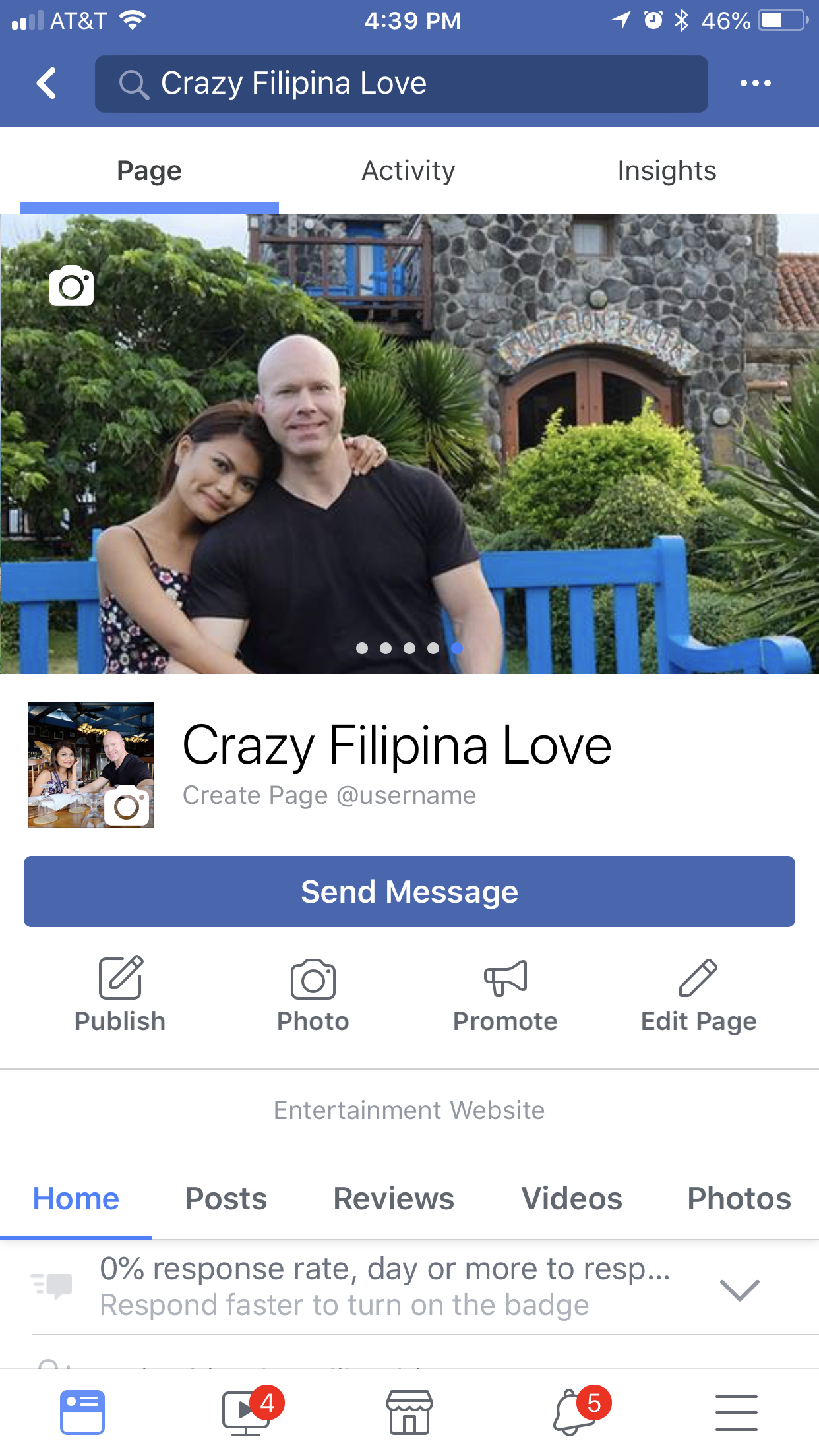
Task: Select the first cover photo carousel dot
Action: 362,648
